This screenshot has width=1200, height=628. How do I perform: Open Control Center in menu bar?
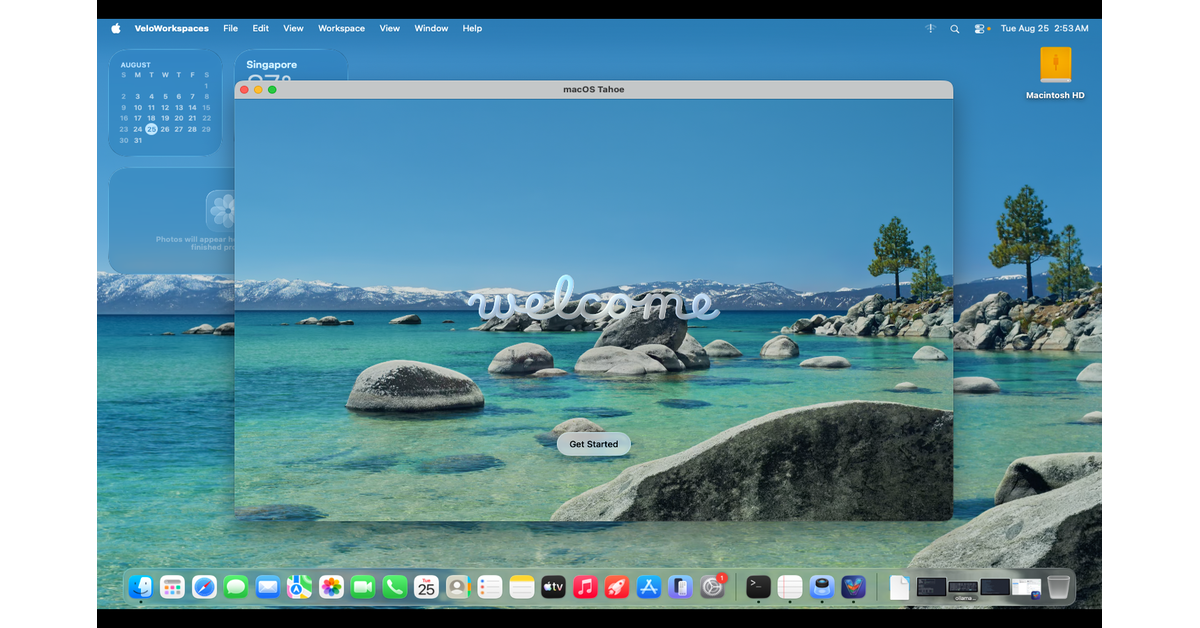click(x=980, y=28)
